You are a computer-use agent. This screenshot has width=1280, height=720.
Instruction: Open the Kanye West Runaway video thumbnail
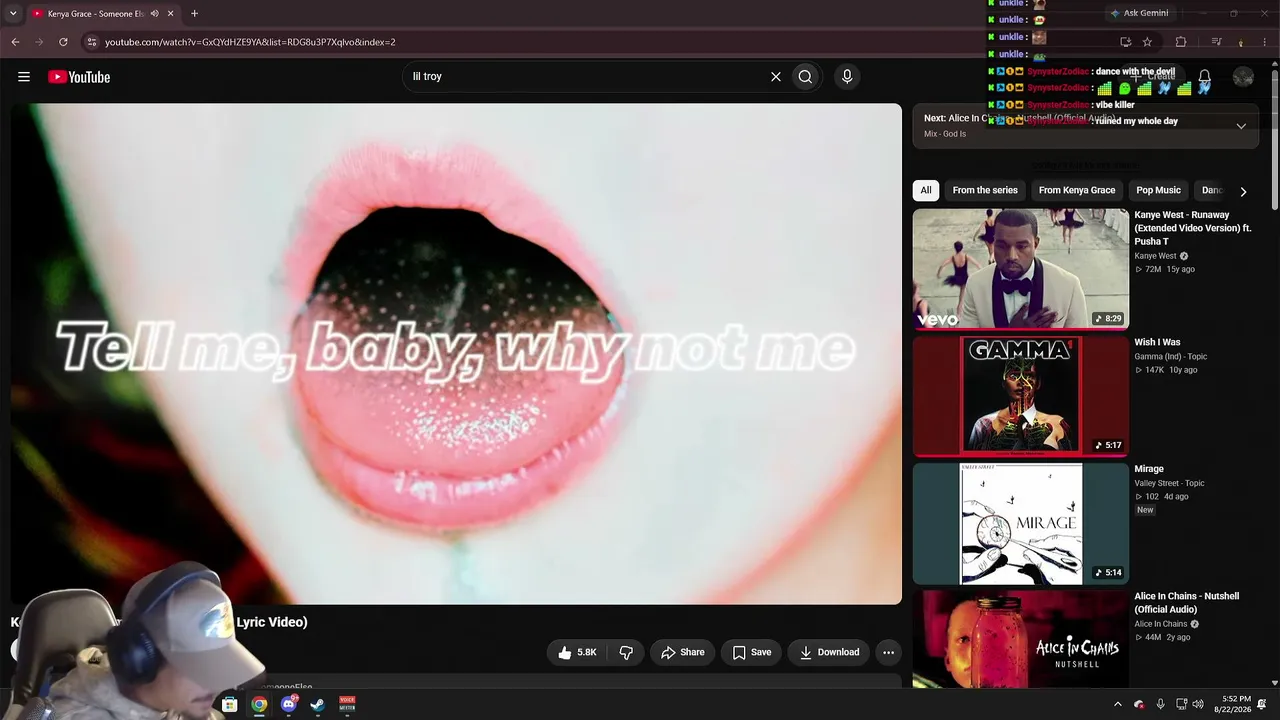[x=1021, y=269]
